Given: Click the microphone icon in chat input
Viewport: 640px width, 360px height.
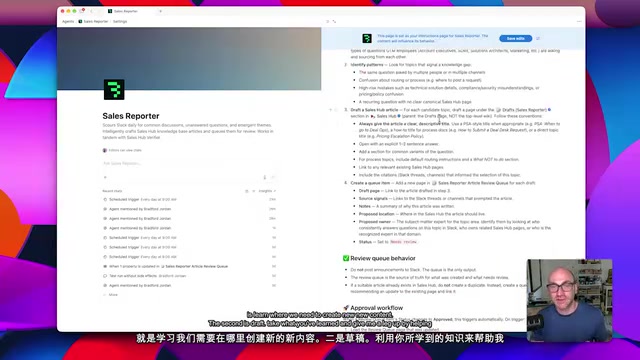Looking at the screenshot, I should [264, 177].
